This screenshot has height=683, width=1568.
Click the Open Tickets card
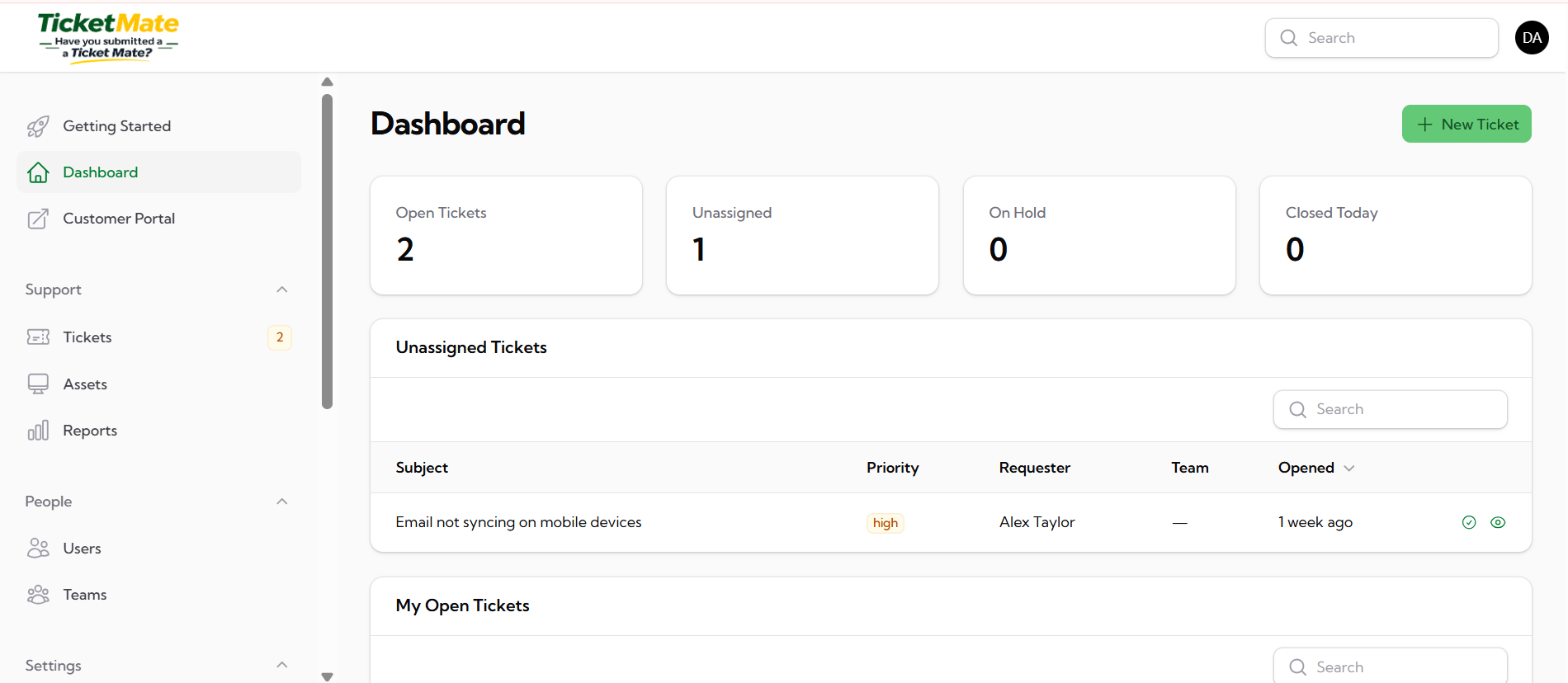(x=506, y=235)
